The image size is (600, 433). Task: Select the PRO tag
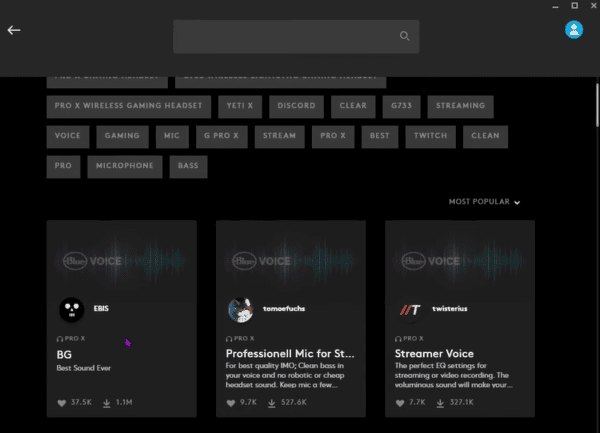[x=63, y=167]
